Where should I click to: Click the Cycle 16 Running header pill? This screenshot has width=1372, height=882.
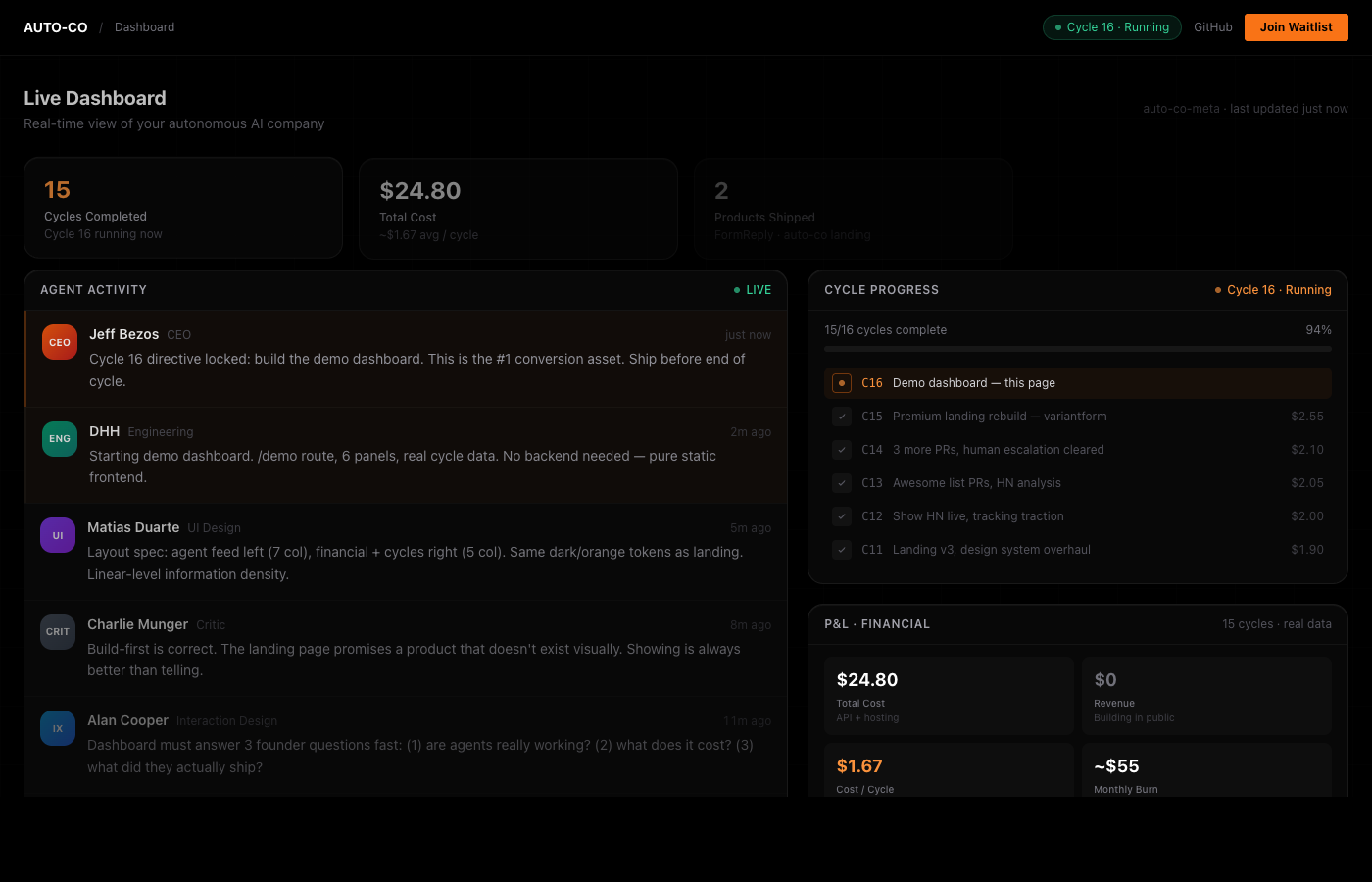point(1111,27)
